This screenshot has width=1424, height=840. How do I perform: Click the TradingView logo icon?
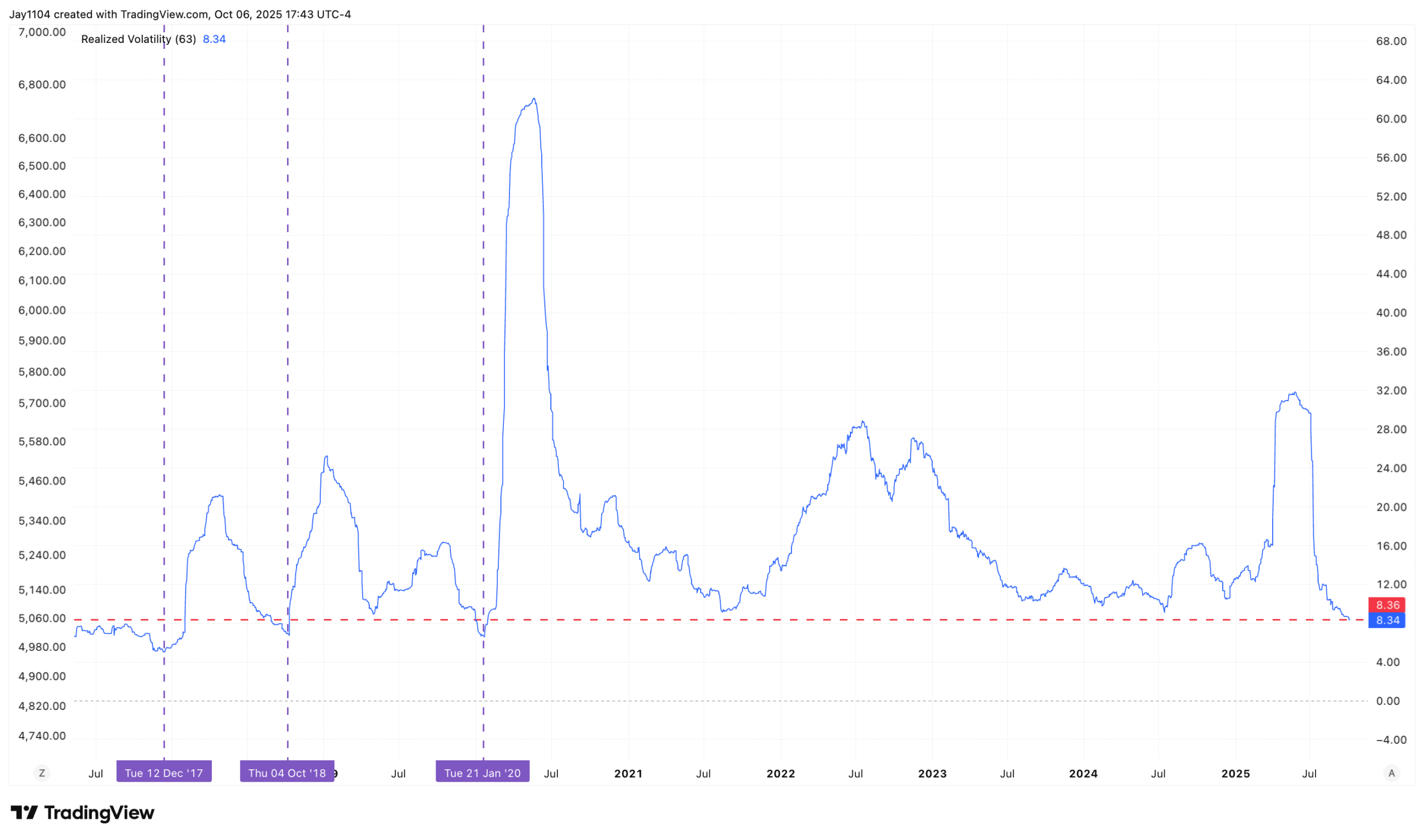pos(24,813)
